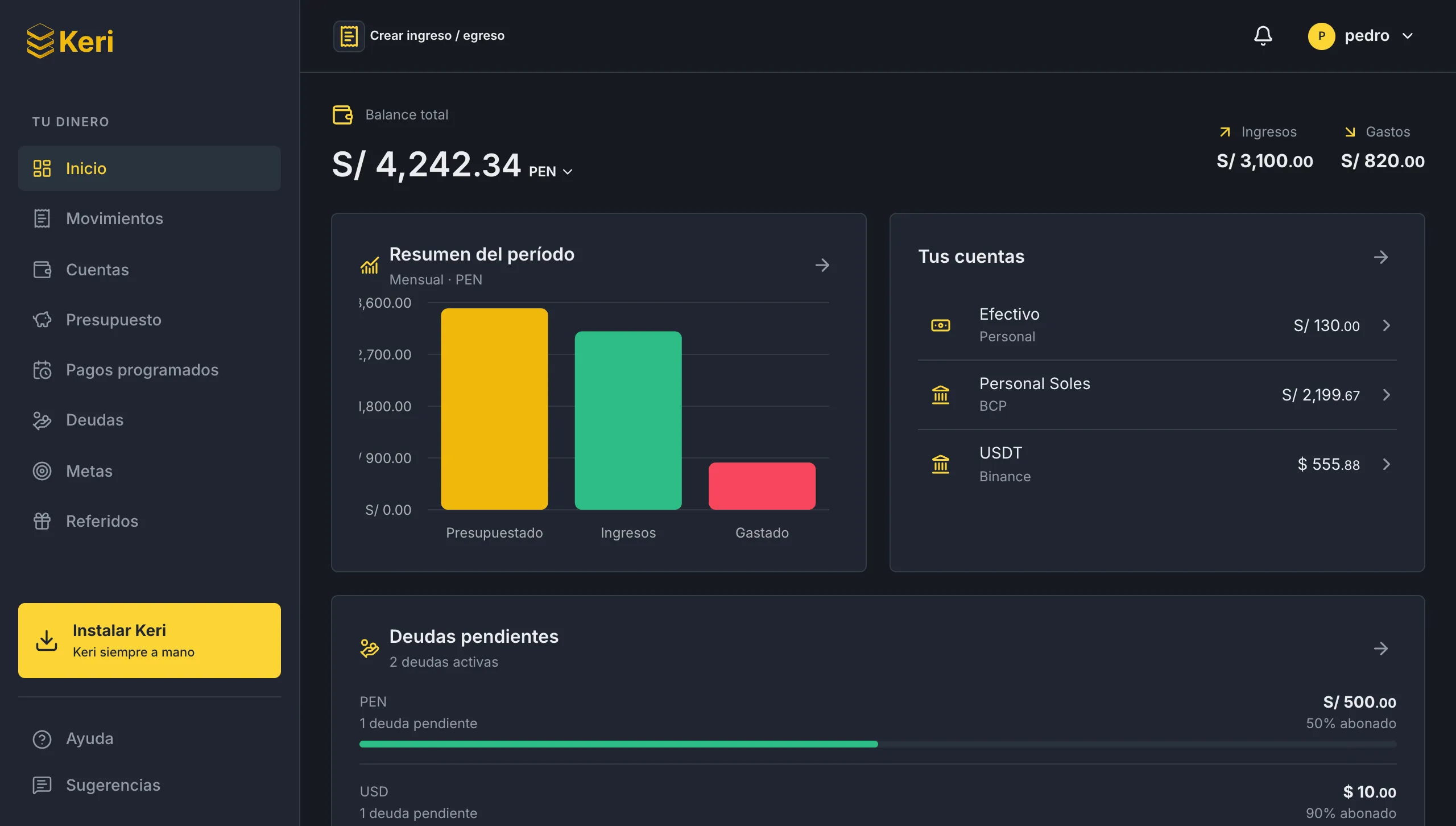
Task: Expand the USDT Binance account chevron
Action: [1386, 464]
